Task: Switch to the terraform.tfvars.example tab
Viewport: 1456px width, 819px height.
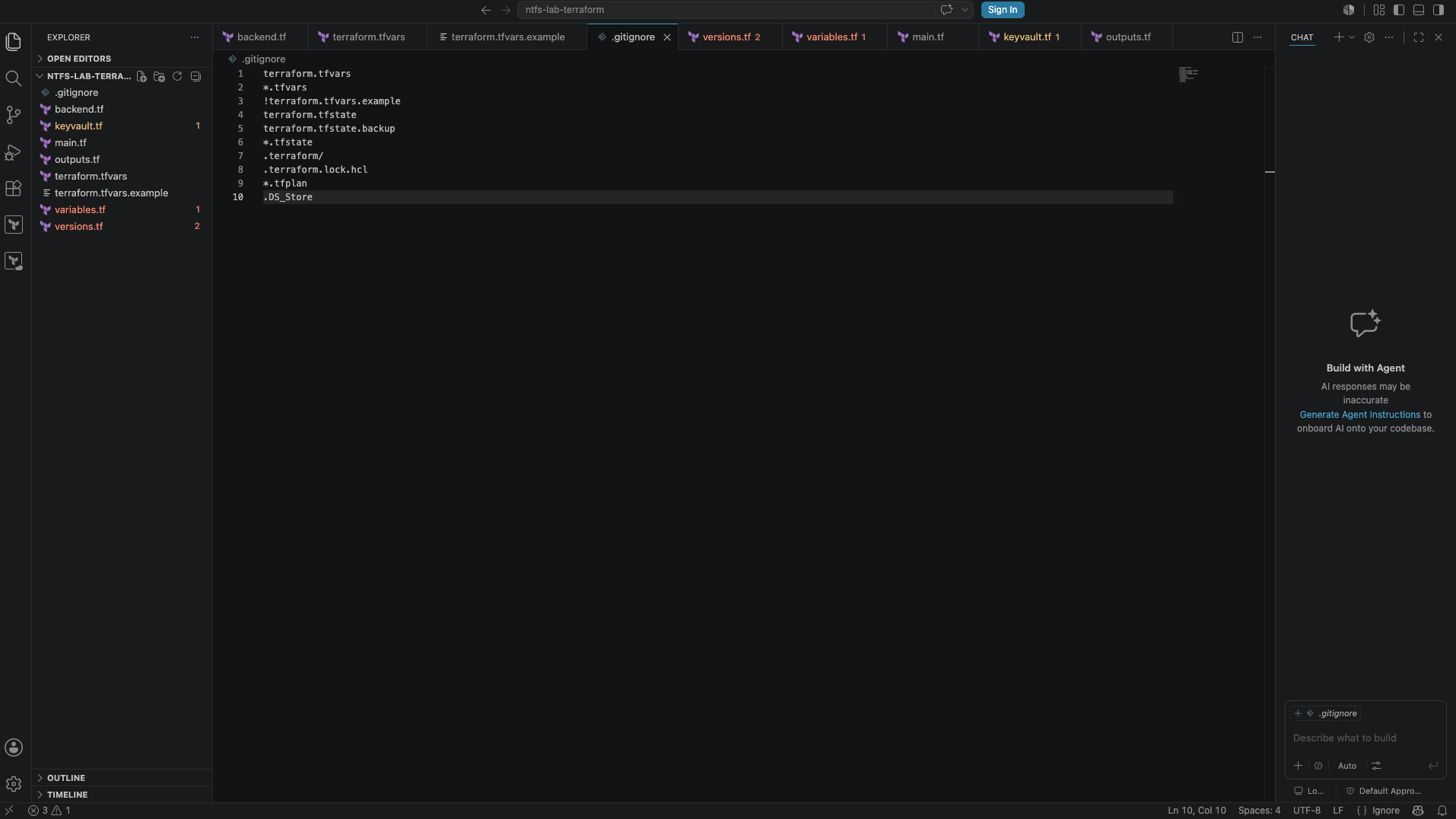Action: (x=507, y=37)
